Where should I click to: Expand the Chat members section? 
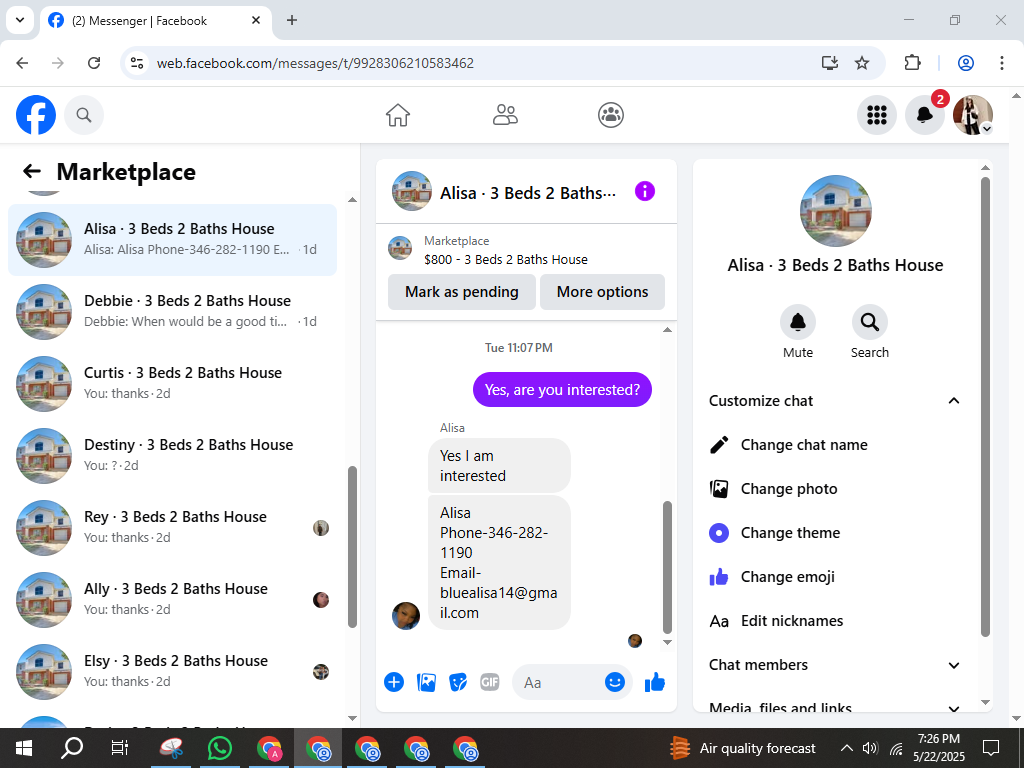pos(835,665)
